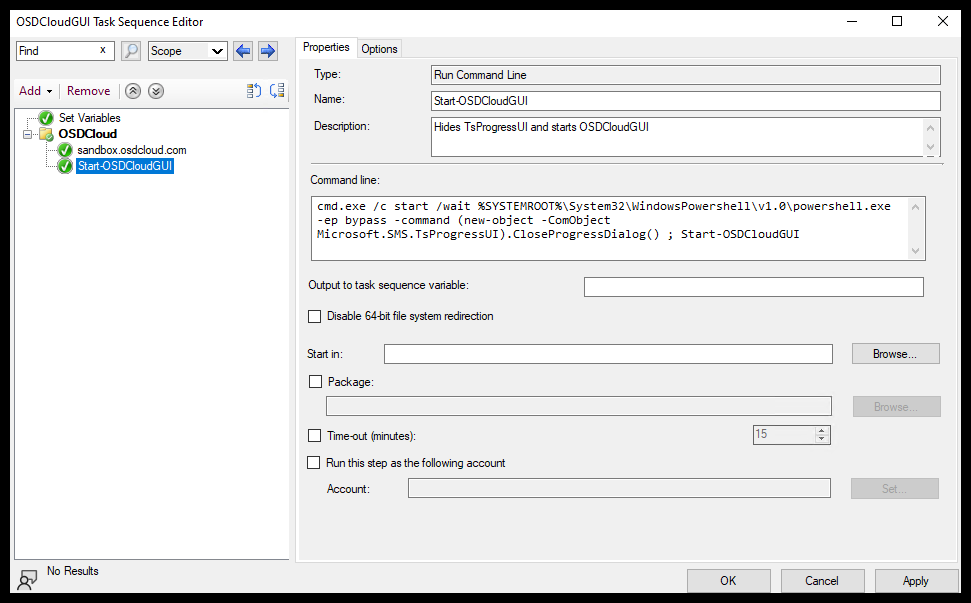971x603 pixels.
Task: Click the Find search magnifier icon
Action: [131, 50]
